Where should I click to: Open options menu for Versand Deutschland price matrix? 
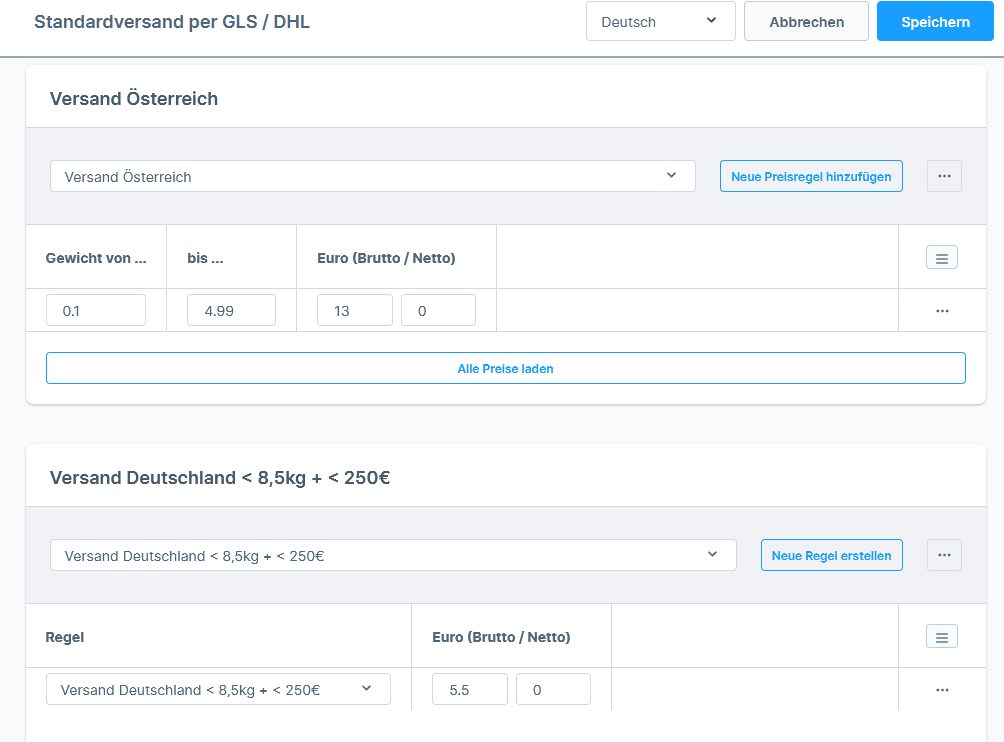click(944, 555)
